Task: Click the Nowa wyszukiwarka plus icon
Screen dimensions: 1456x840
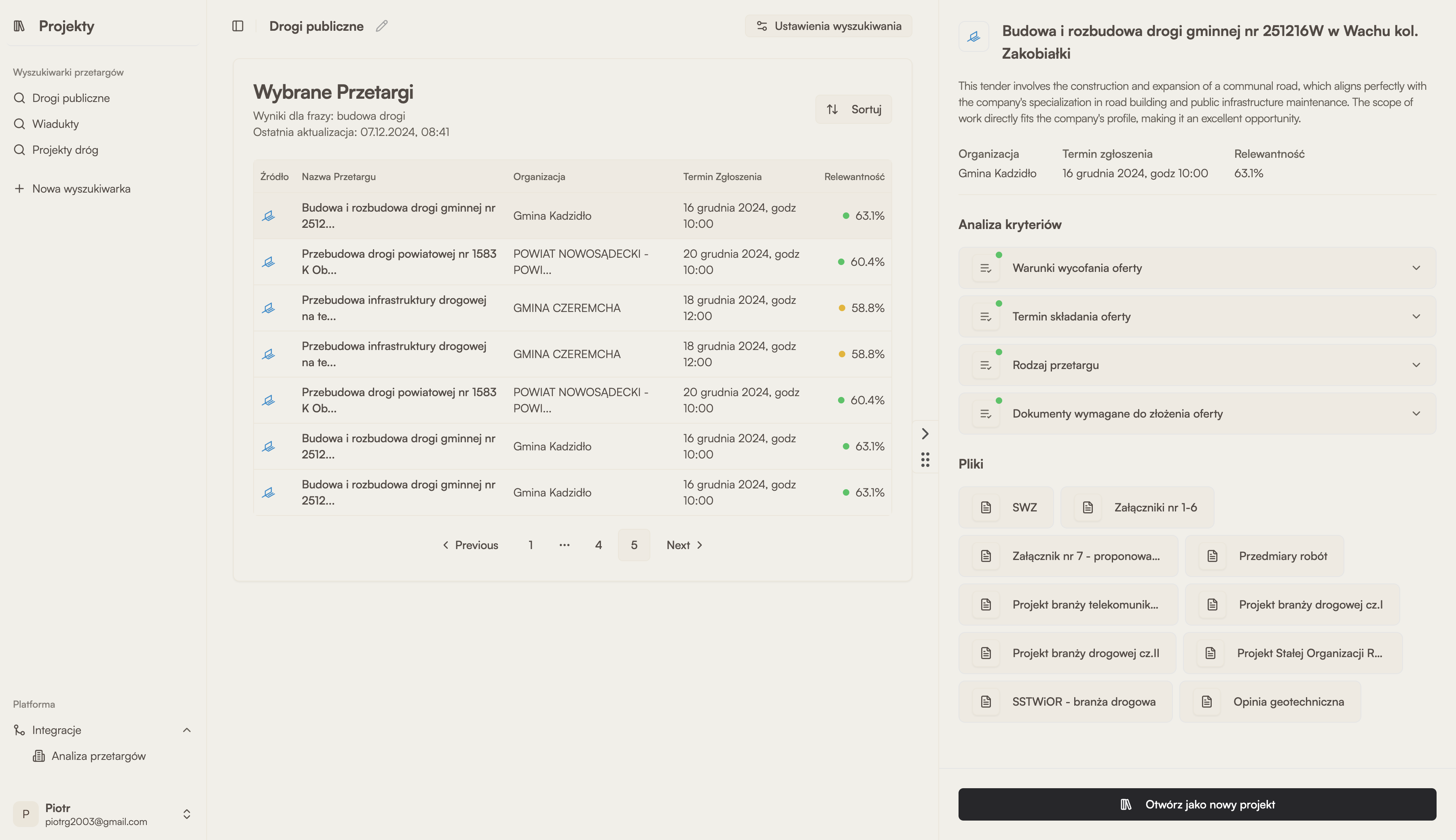Action: pyautogui.click(x=19, y=189)
